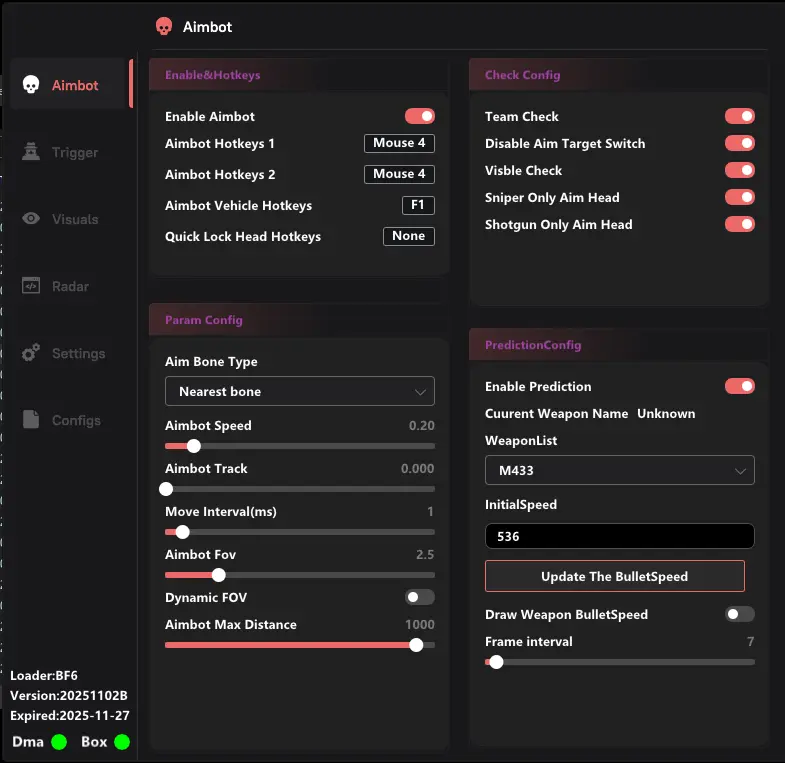785x763 pixels.
Task: Click the Radar panel icon
Action: pos(31,286)
